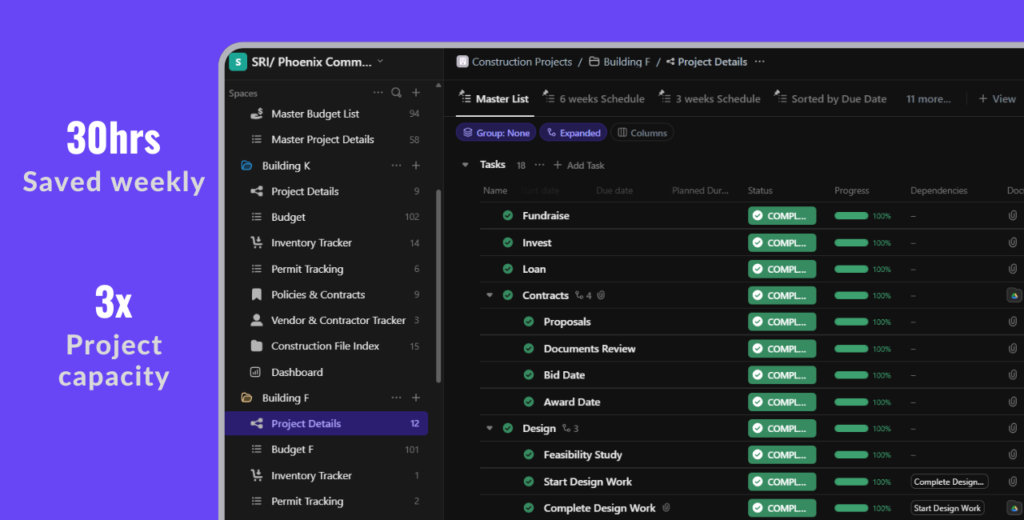Toggle the Fundraise task complete checkmark

508,216
